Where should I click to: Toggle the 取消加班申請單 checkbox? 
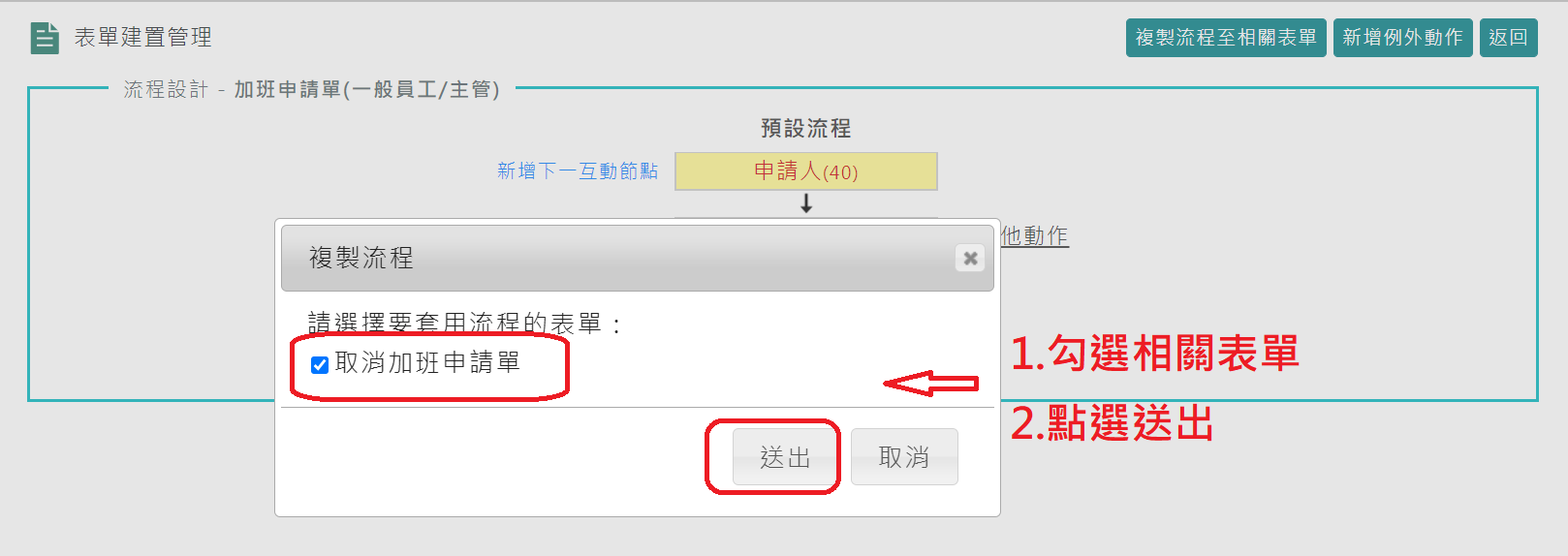(x=320, y=364)
